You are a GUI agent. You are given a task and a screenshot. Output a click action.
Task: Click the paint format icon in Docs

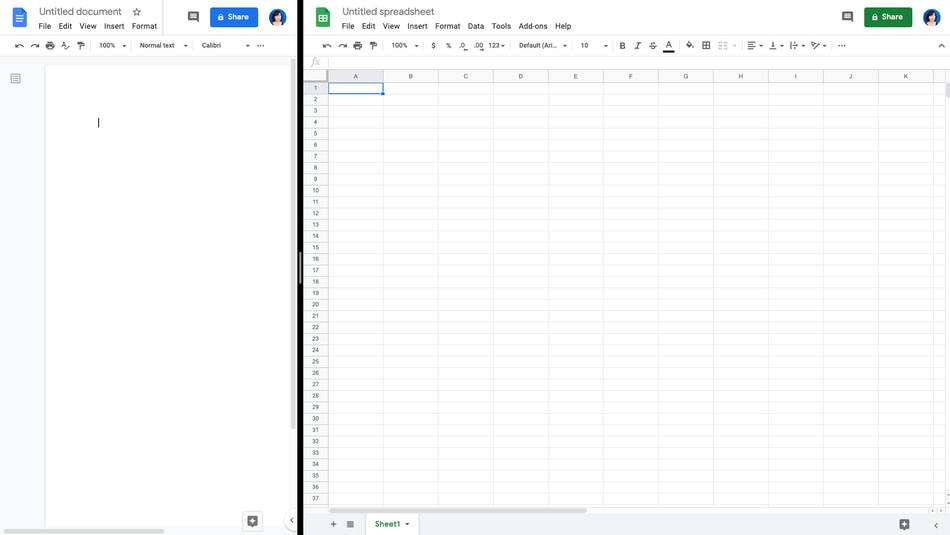click(81, 45)
